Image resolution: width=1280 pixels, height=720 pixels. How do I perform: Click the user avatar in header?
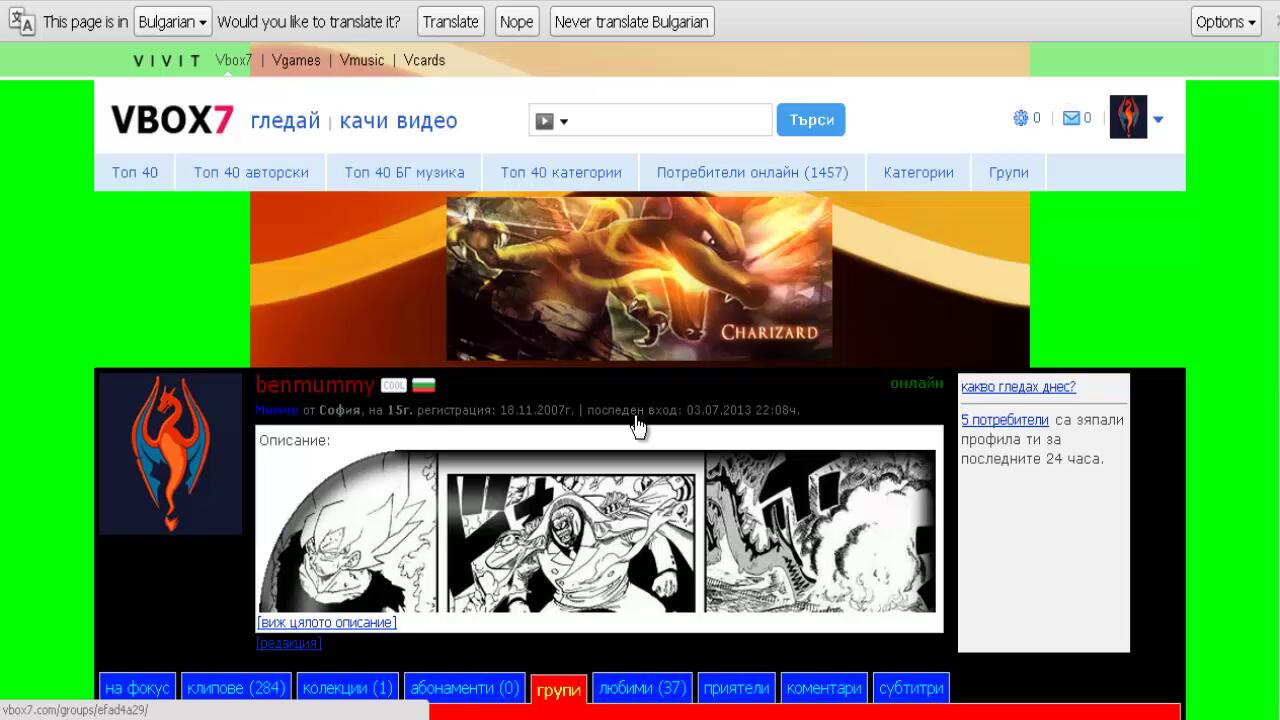coord(1128,118)
